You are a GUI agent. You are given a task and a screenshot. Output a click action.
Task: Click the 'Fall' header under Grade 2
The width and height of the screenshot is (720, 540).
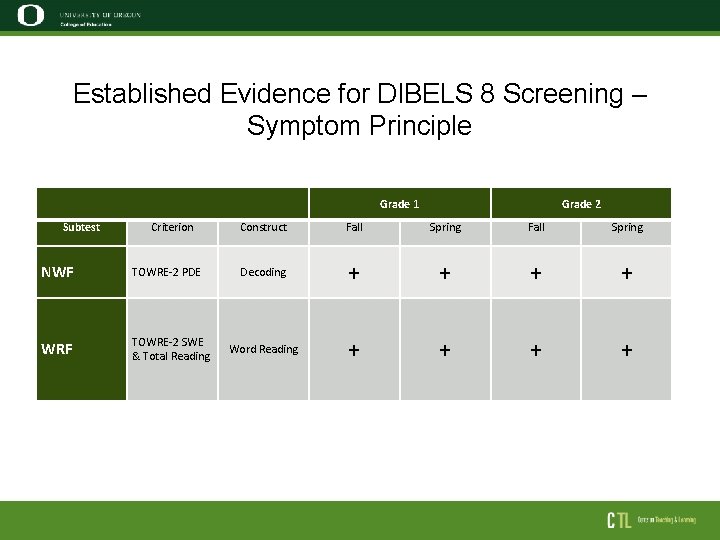click(x=536, y=233)
